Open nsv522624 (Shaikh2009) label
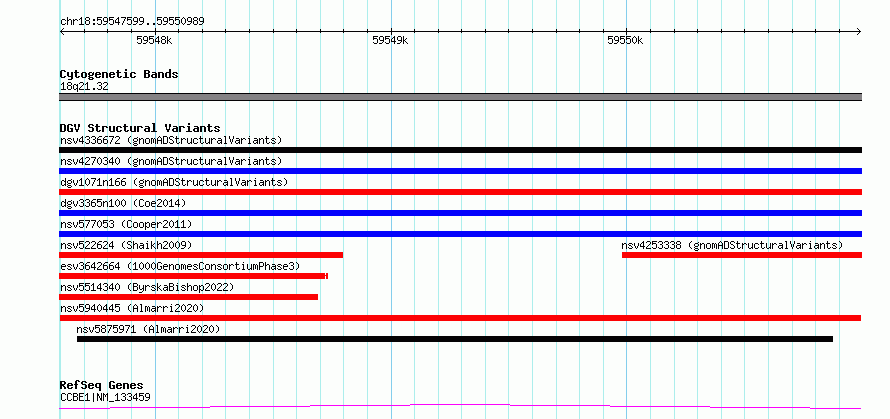 [x=126, y=245]
